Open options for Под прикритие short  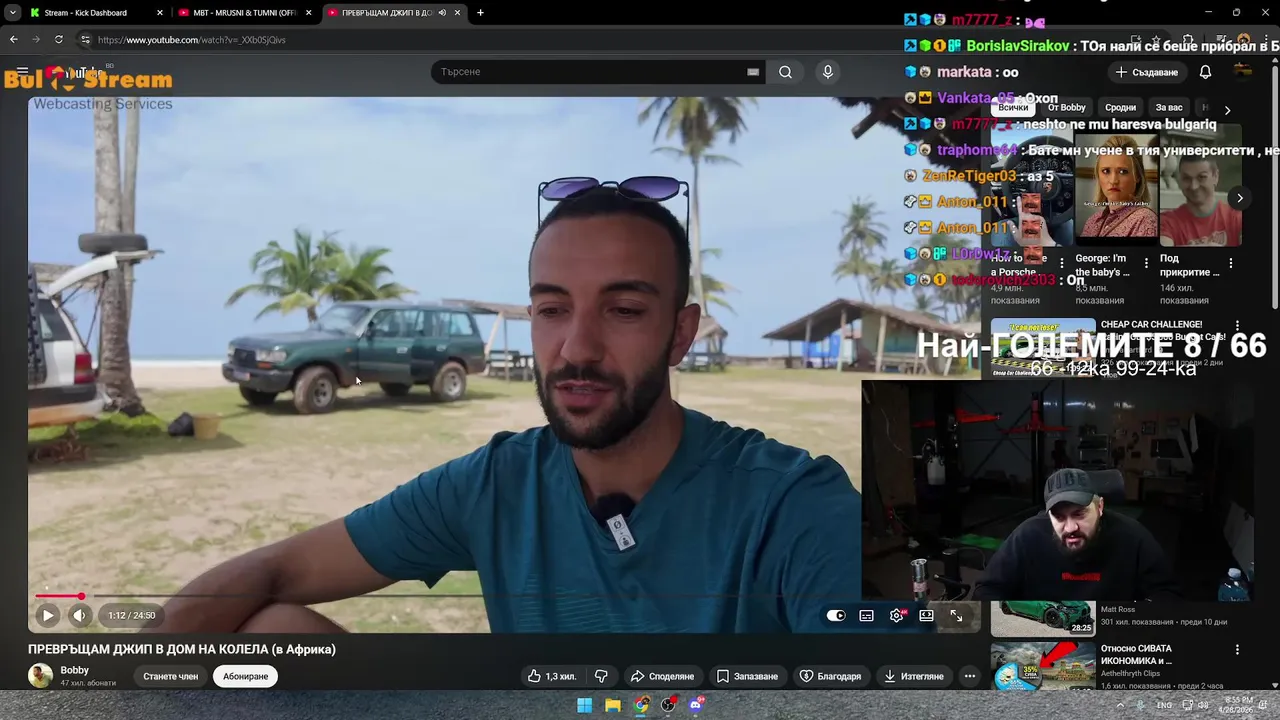[1231, 264]
